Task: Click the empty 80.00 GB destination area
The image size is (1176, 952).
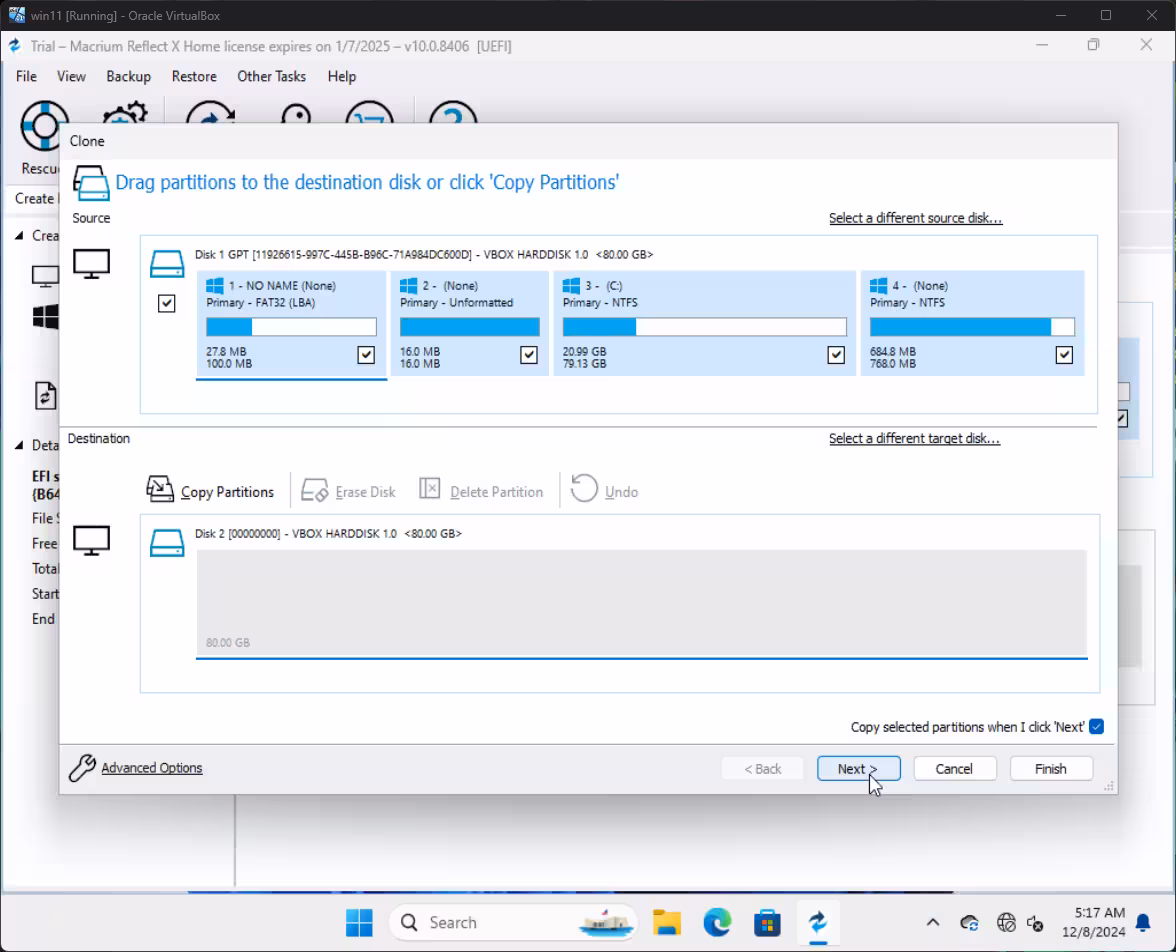Action: (641, 602)
